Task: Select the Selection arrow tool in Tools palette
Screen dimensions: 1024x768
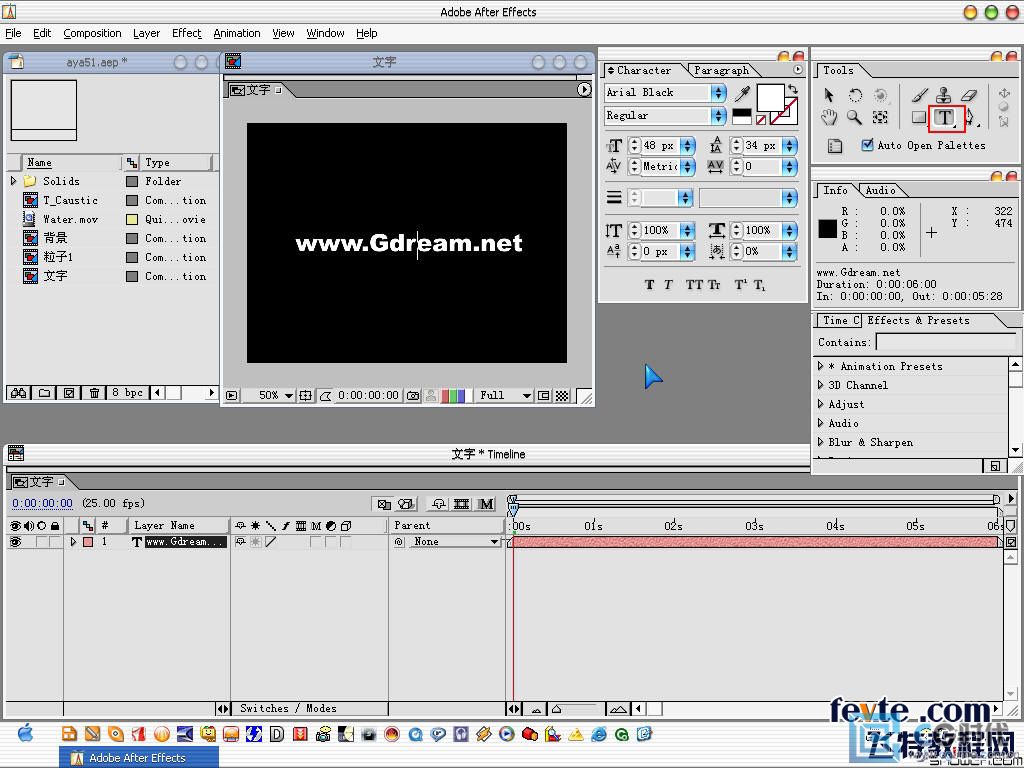Action: tap(829, 95)
